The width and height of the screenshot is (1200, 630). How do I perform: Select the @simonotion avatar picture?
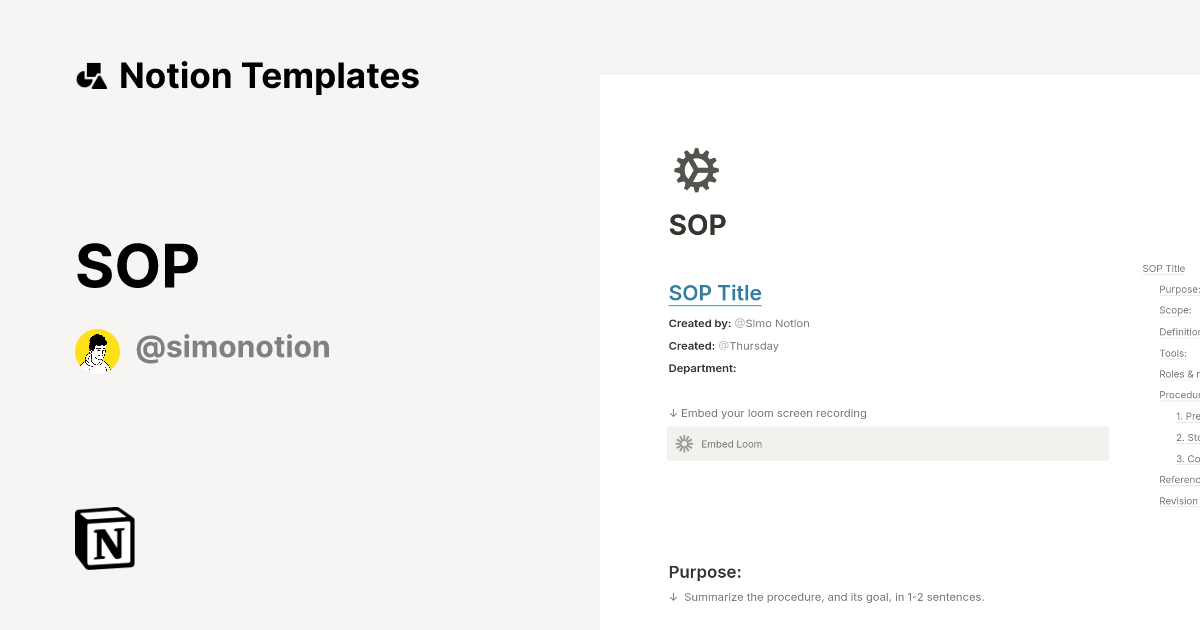97,349
